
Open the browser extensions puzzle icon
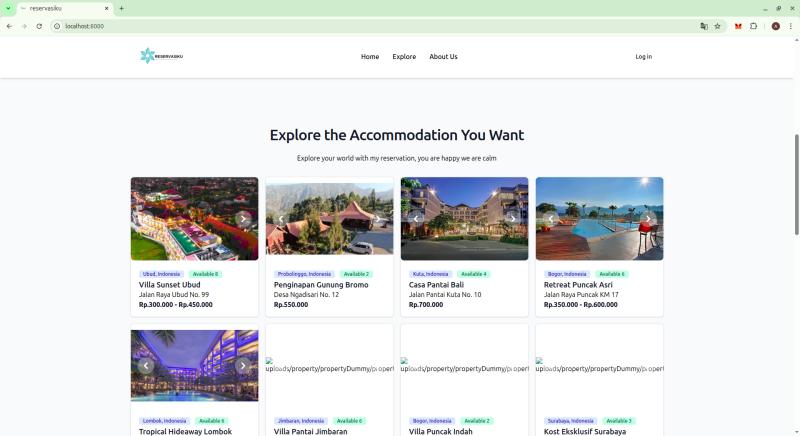[x=753, y=26]
